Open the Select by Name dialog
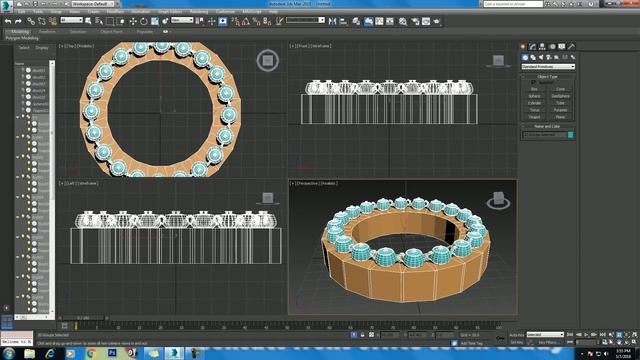 click(x=99, y=21)
